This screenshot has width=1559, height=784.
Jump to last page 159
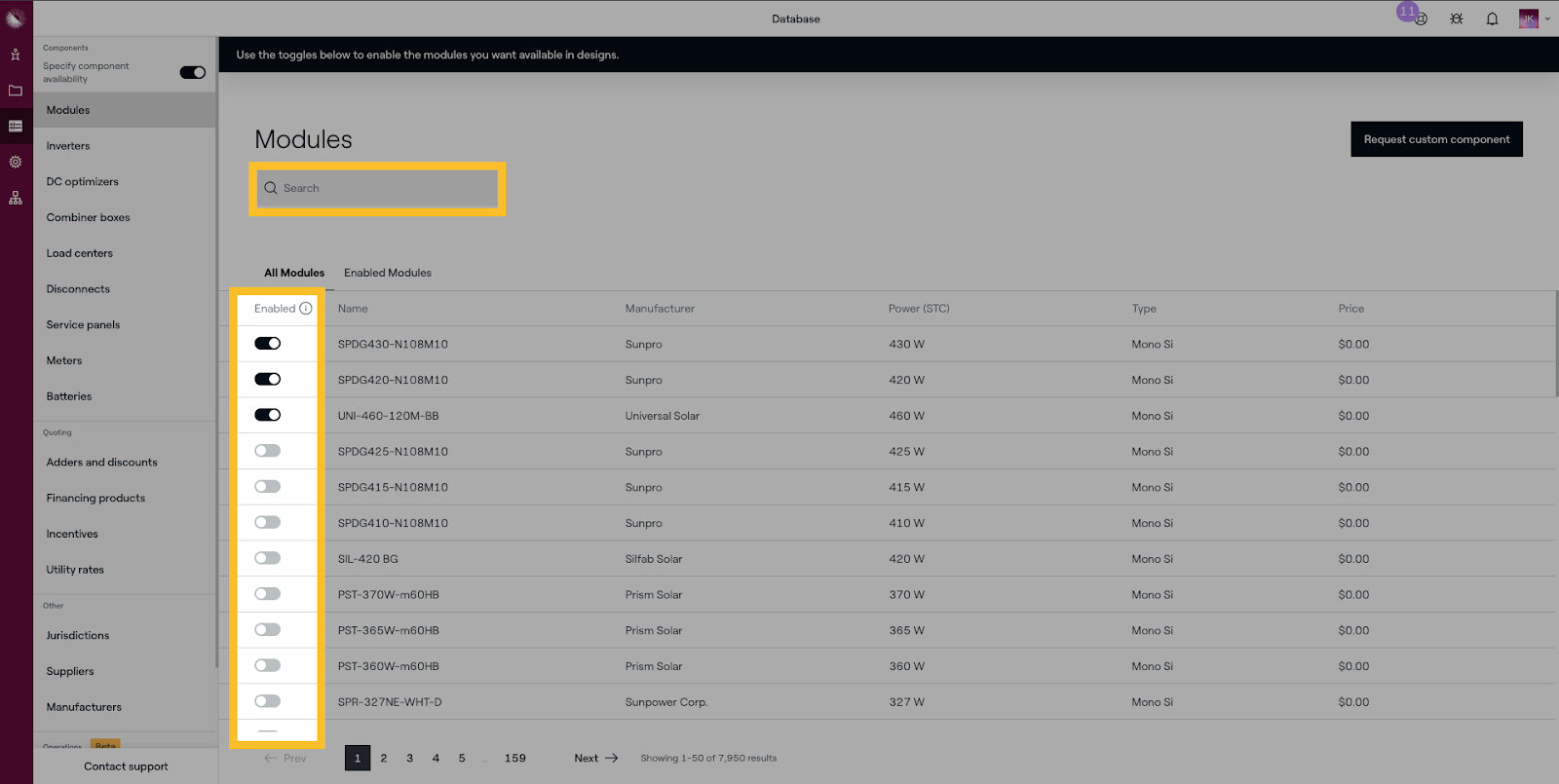[515, 758]
